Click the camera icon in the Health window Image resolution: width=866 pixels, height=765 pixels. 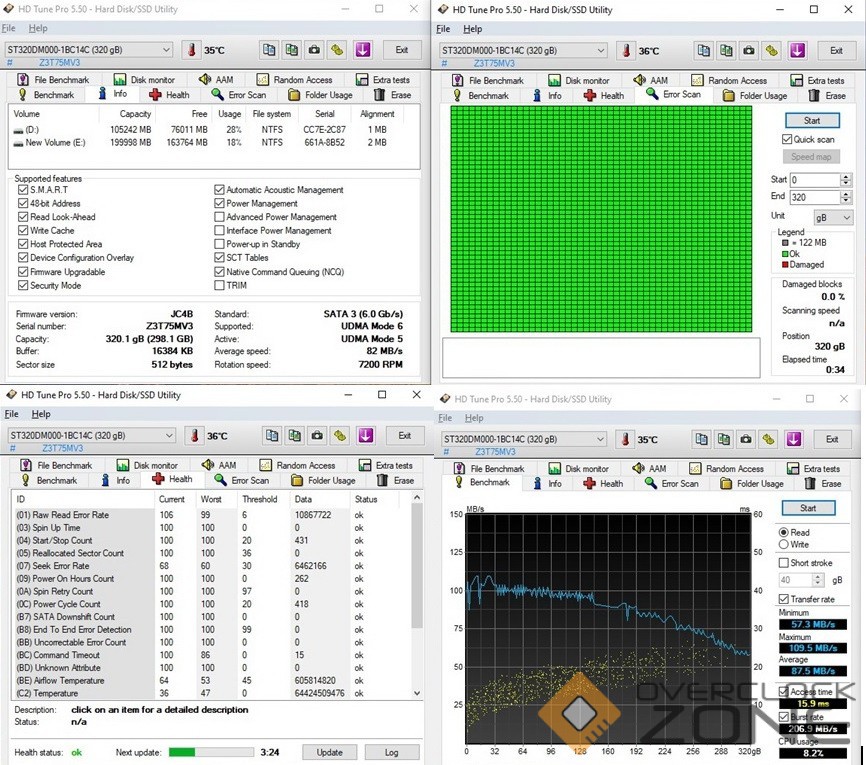[316, 435]
